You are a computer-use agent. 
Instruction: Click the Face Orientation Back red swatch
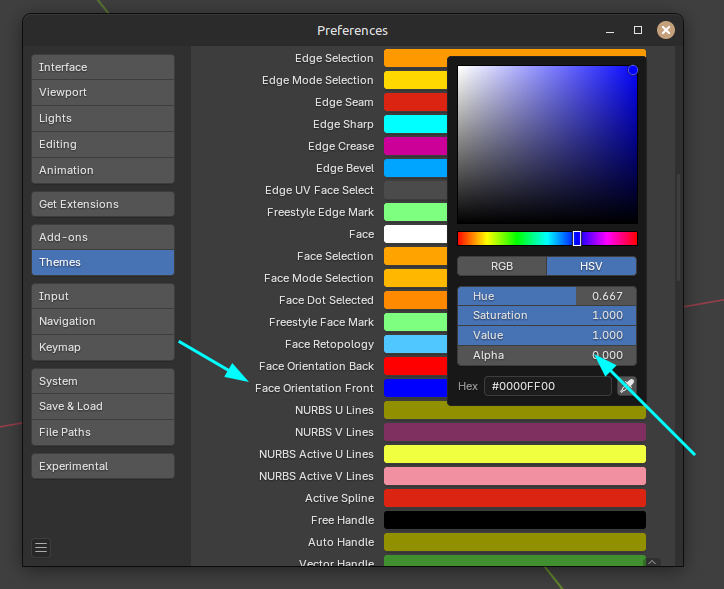415,366
